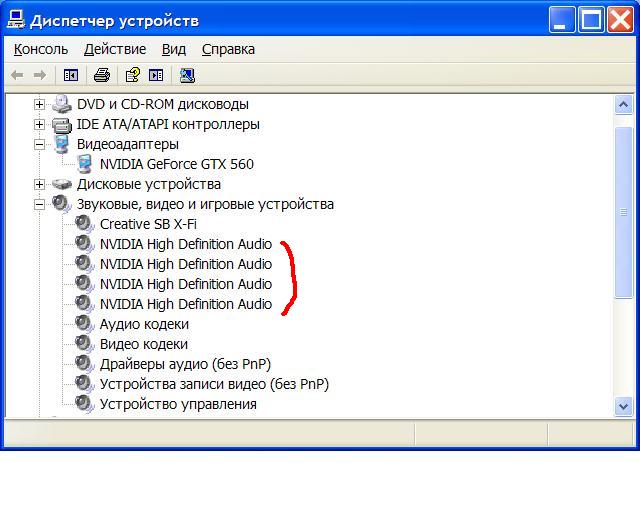Click the Creative SB X-Fi speaker icon

pos(85,224)
